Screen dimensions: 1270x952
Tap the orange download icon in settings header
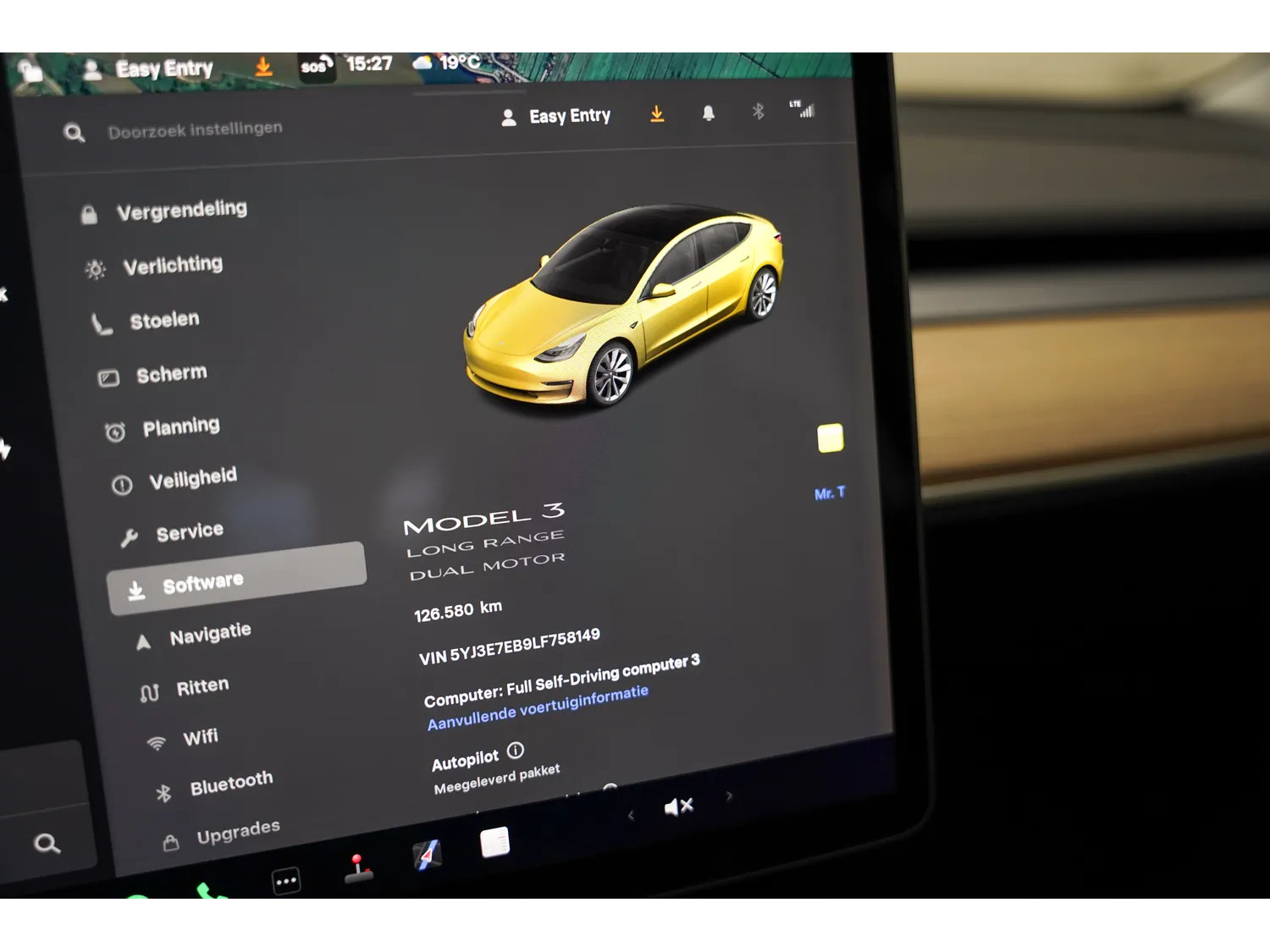pyautogui.click(x=657, y=114)
